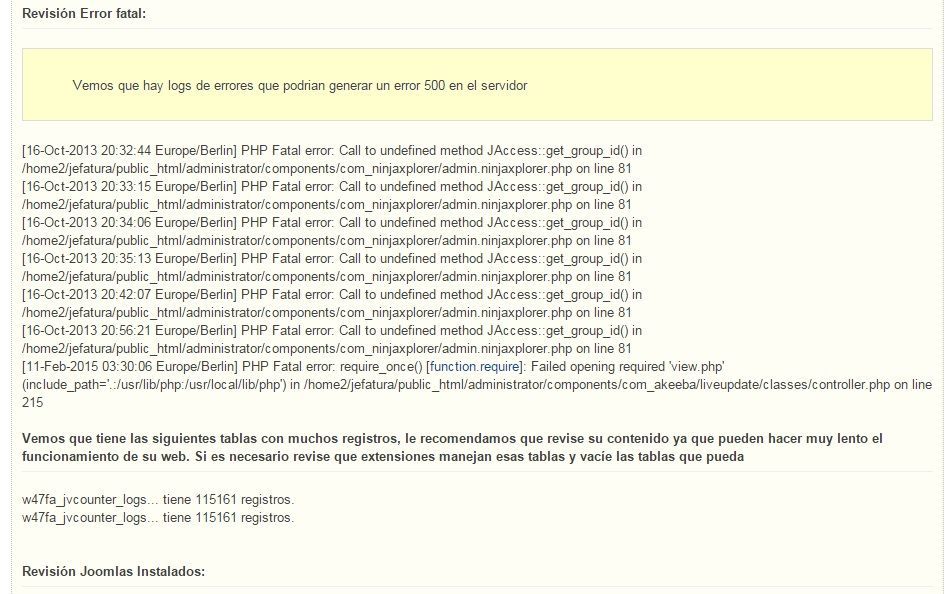Image resolution: width=952 pixels, height=594 pixels.
Task: Click the 20:32:44 fatal error log line
Action: [x=332, y=159]
